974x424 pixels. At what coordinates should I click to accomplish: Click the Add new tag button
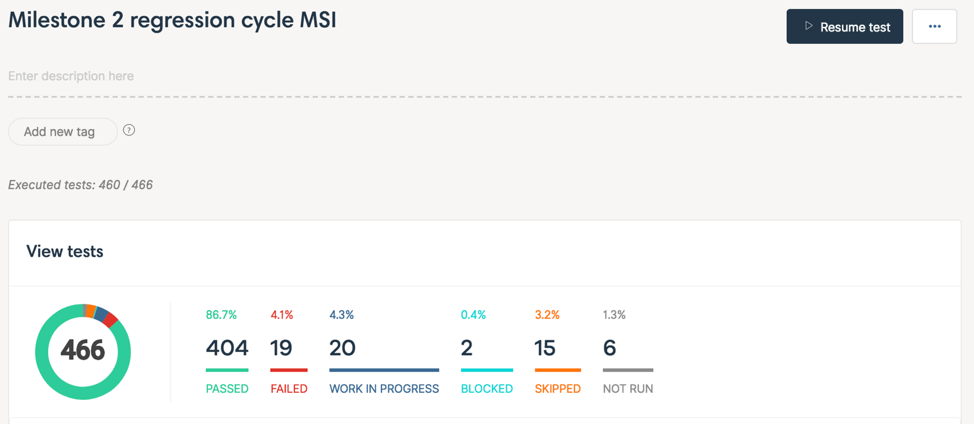point(60,131)
